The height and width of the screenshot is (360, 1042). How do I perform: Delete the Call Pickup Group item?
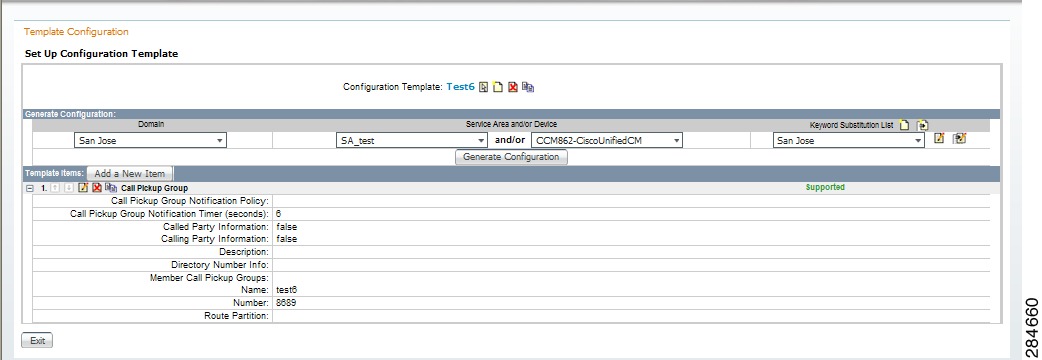[96, 188]
